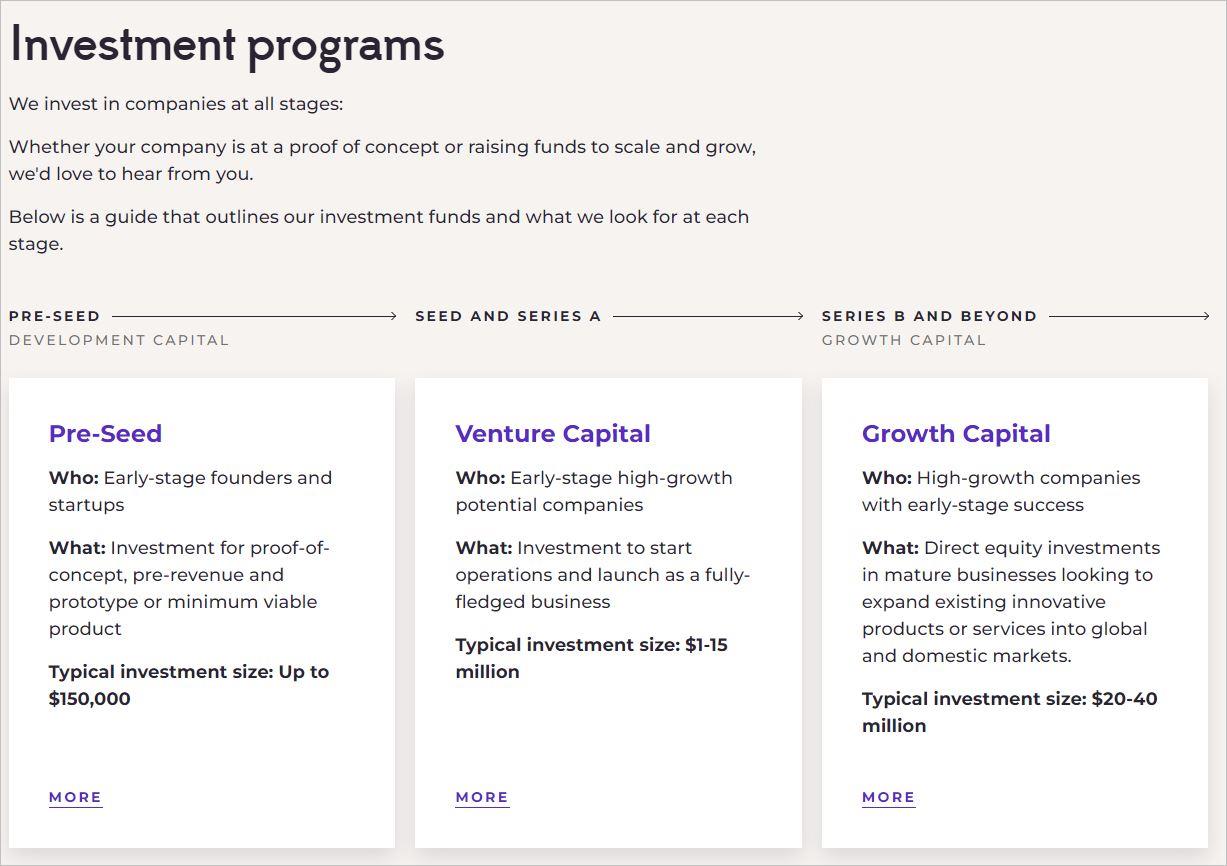This screenshot has width=1227, height=866.
Task: Click the GROWTH CAPITAL stage subtitle
Action: (904, 340)
